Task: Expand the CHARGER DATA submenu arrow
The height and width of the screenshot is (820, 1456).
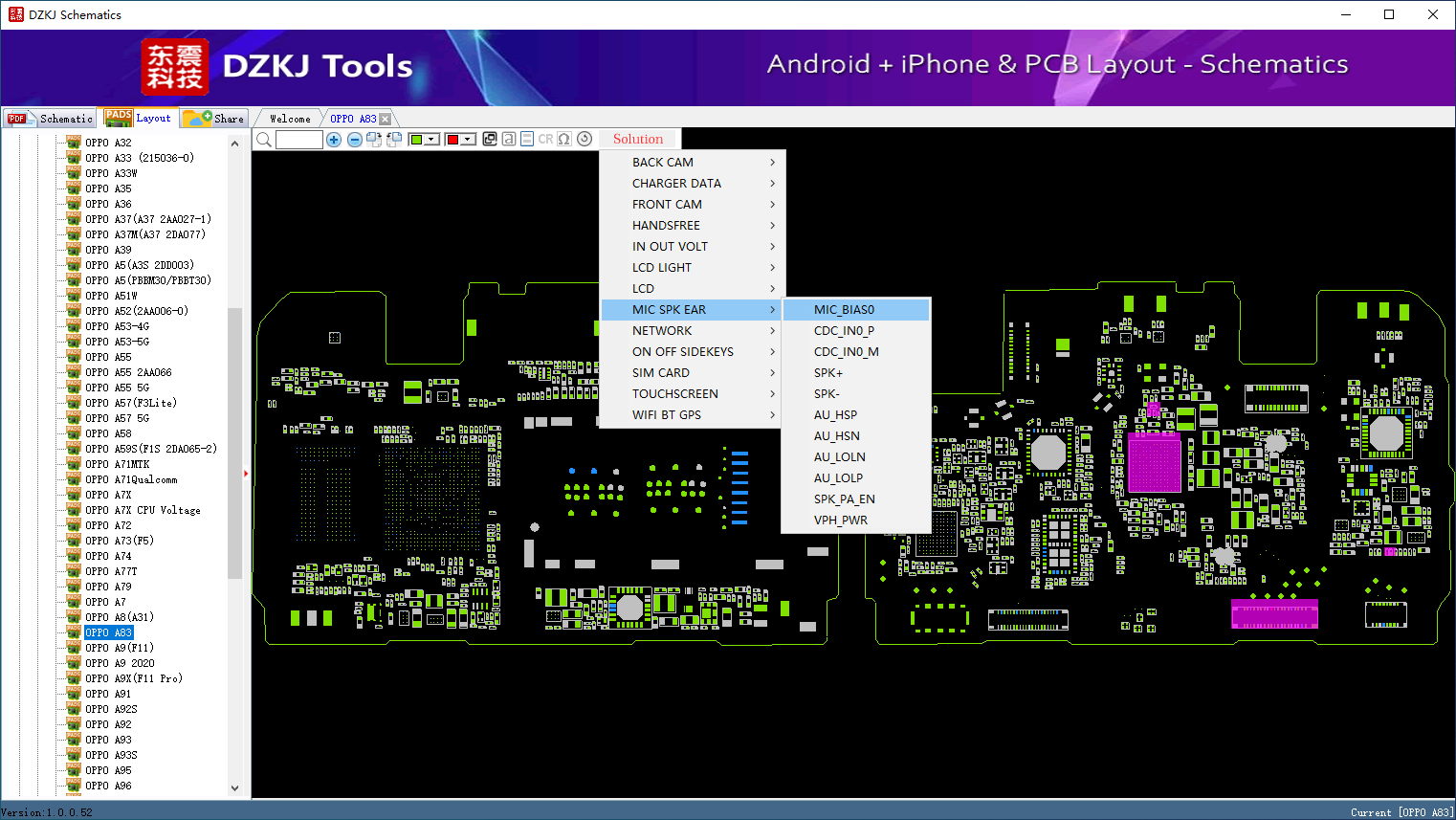Action: click(773, 184)
